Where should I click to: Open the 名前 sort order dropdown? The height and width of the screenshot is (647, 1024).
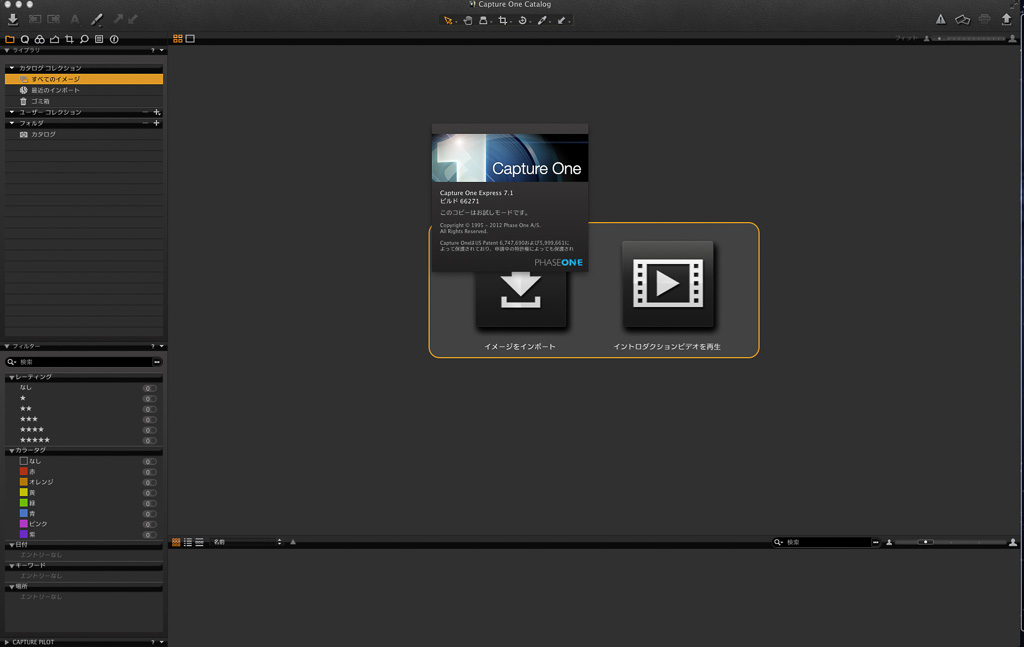coord(246,542)
